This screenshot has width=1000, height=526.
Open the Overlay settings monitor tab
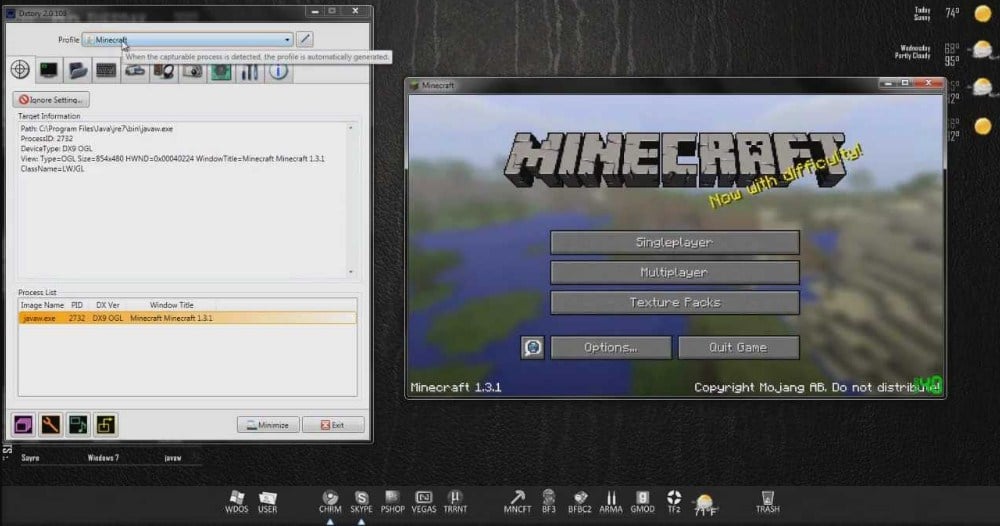coord(48,69)
